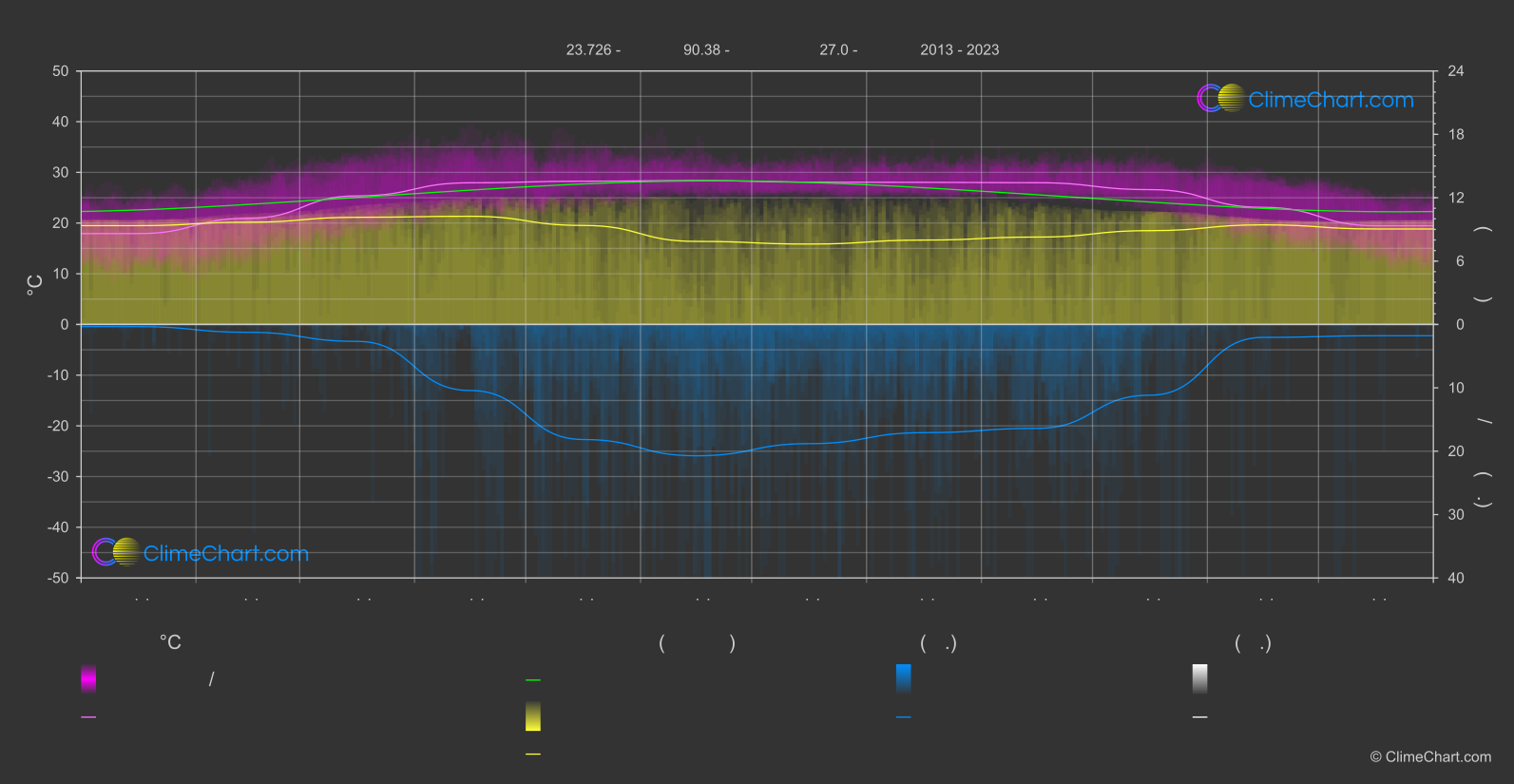Viewport: 1514px width, 784px height.
Task: Toggle the pink line legend marker
Action: point(88,717)
